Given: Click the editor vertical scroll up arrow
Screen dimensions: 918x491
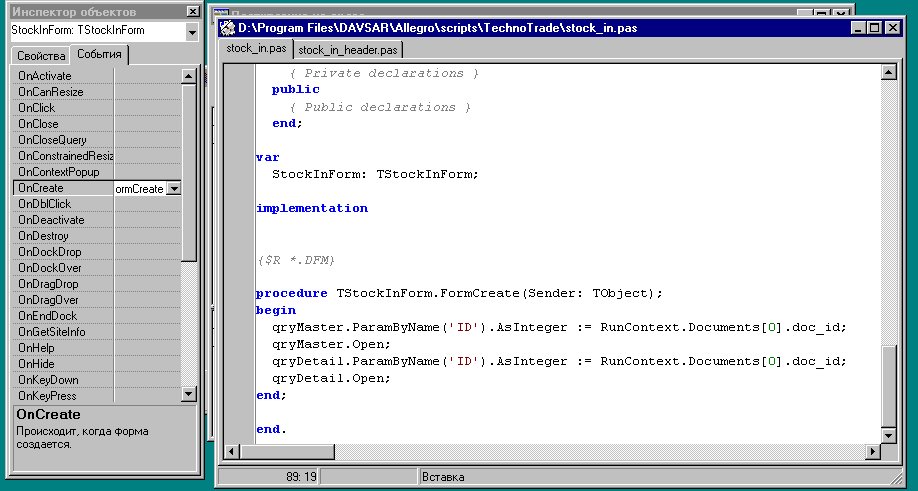Looking at the screenshot, I should (x=889, y=73).
